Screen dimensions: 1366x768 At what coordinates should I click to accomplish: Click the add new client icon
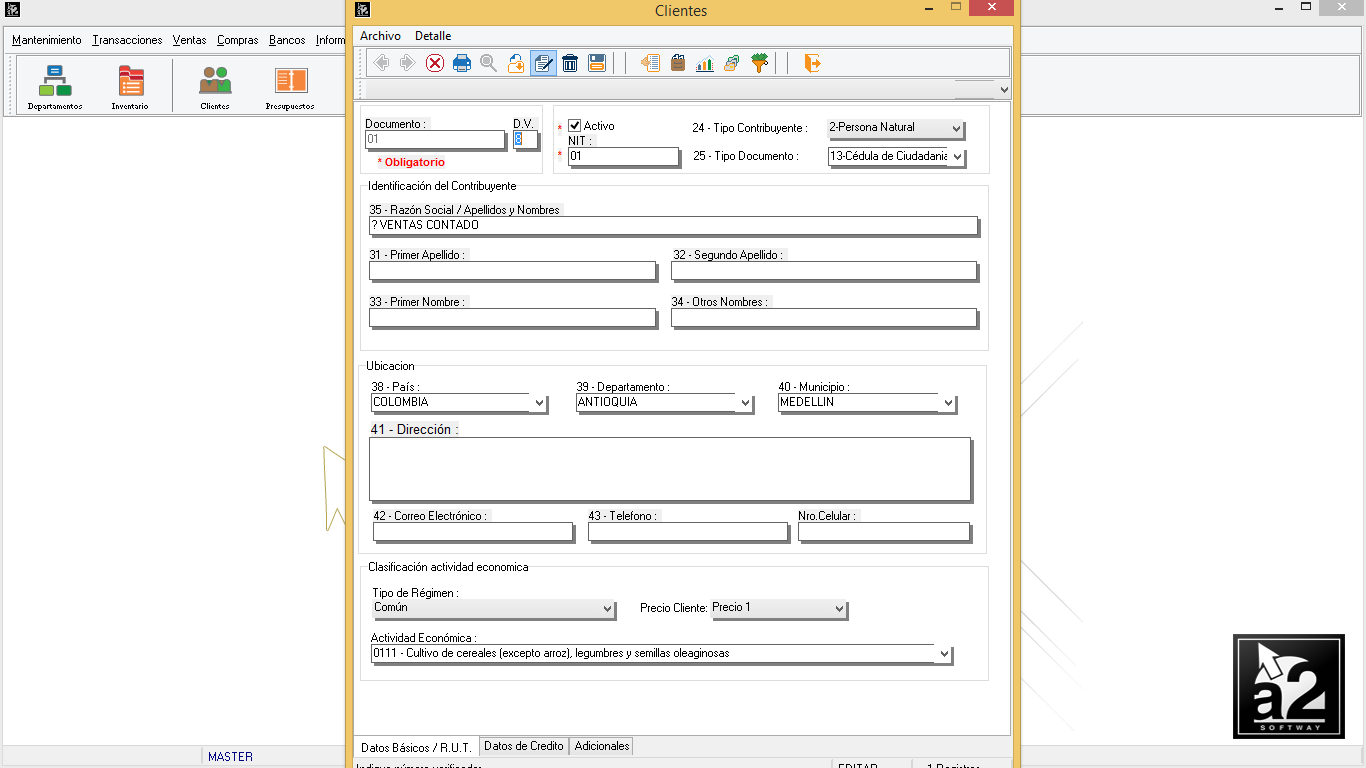click(x=516, y=63)
